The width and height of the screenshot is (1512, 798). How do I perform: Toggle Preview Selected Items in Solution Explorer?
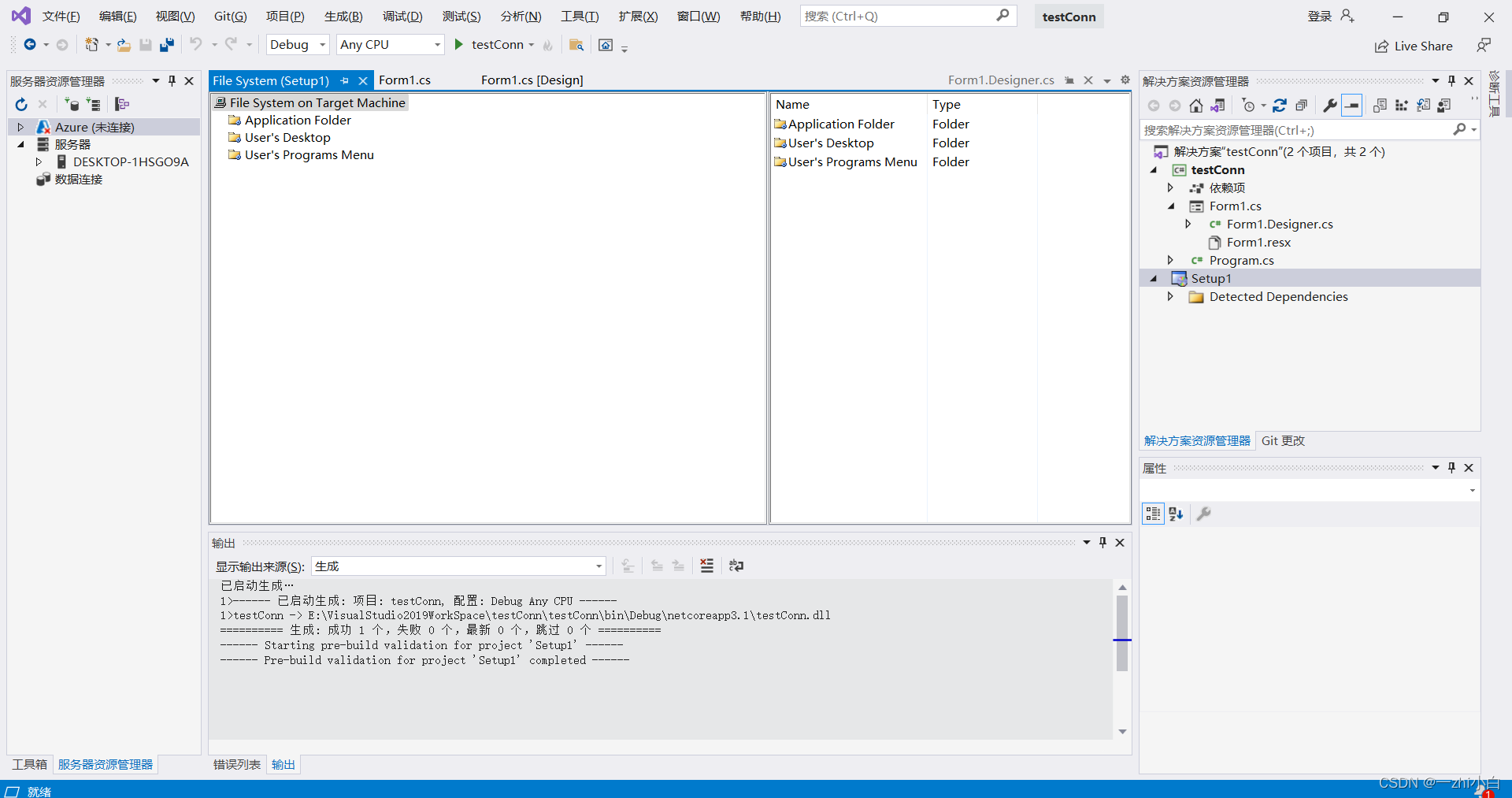coord(1352,106)
